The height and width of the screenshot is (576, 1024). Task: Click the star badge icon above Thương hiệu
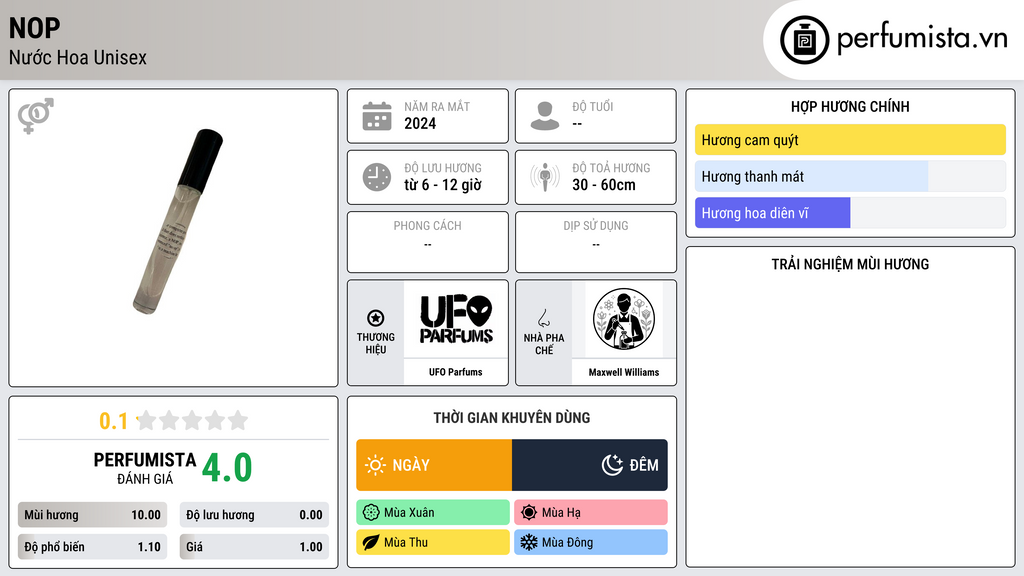376,318
